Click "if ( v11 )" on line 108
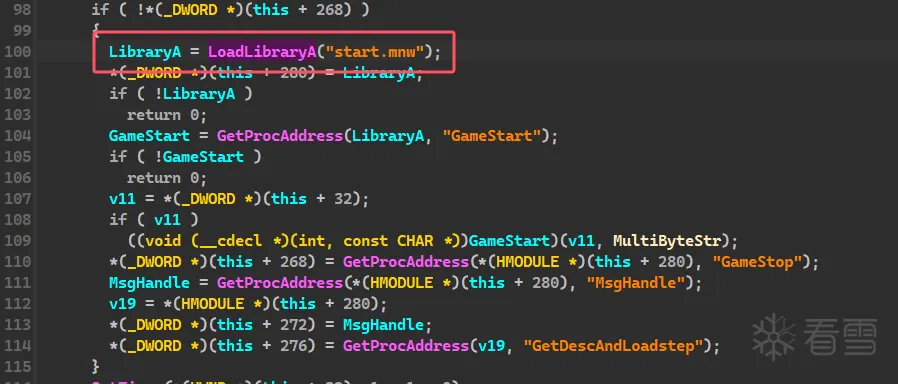Viewport: 898px width, 384px height. click(x=153, y=220)
